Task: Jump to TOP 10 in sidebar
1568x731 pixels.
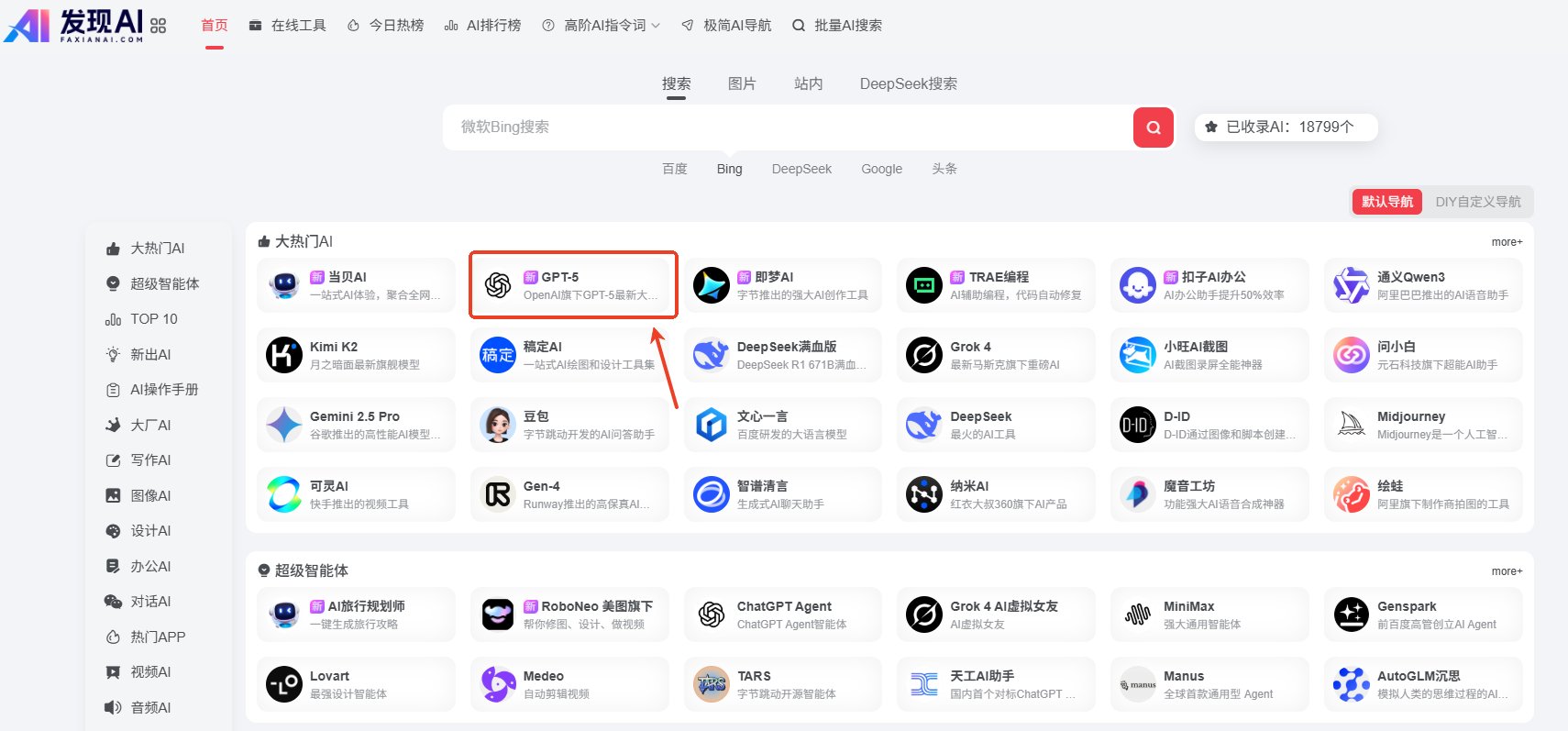Action: tap(142, 319)
